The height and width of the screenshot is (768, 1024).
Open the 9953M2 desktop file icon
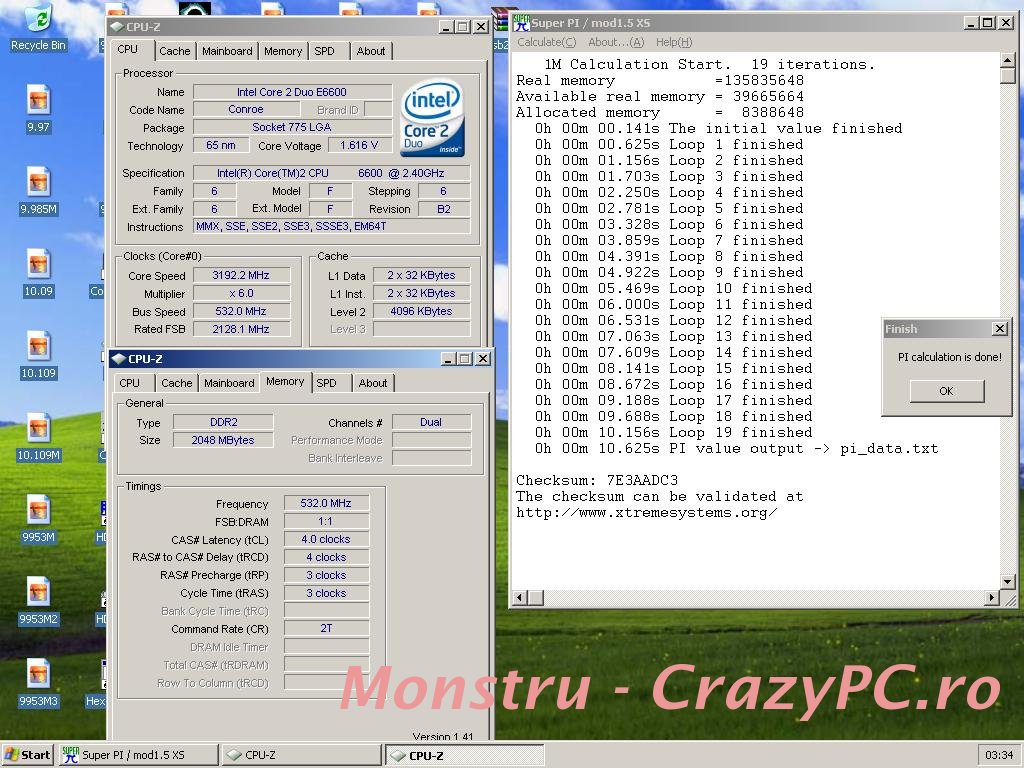pos(39,601)
